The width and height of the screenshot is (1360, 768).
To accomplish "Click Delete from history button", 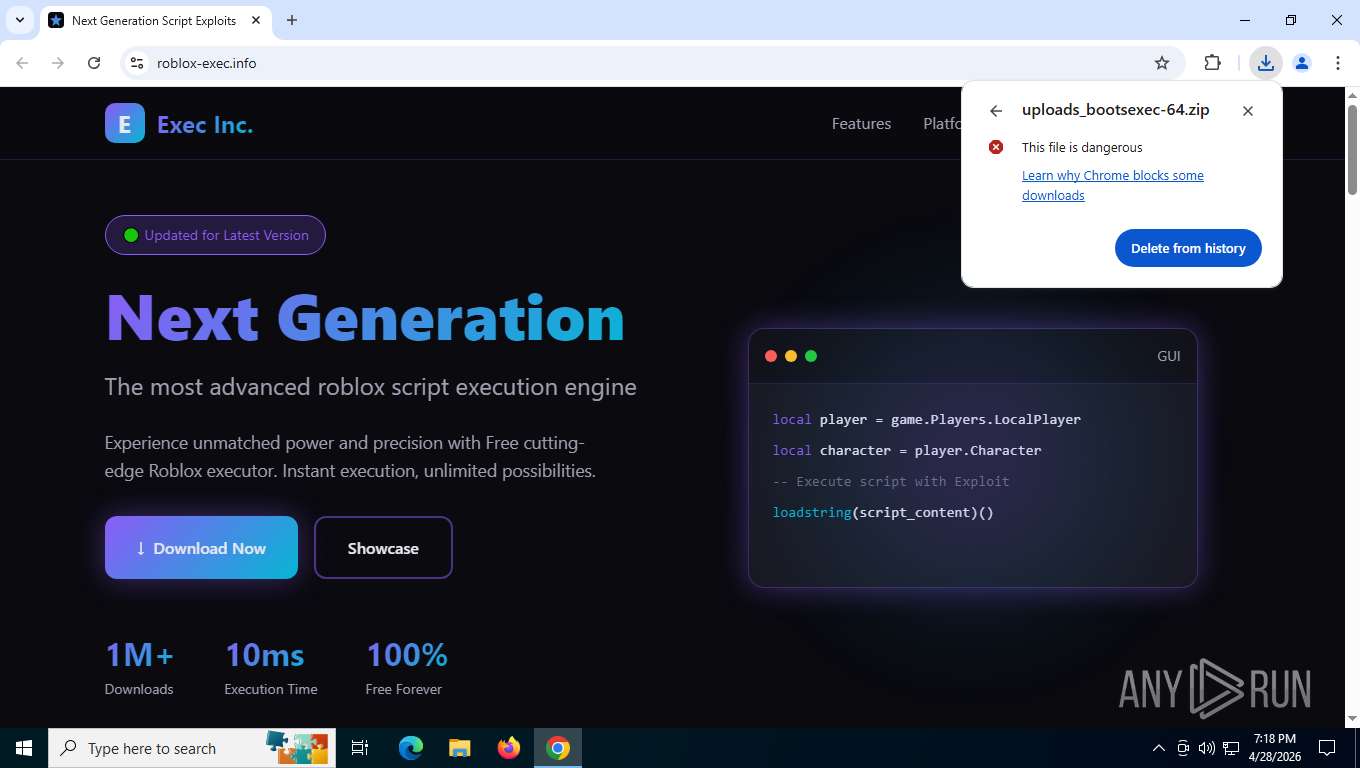I will click(x=1188, y=248).
